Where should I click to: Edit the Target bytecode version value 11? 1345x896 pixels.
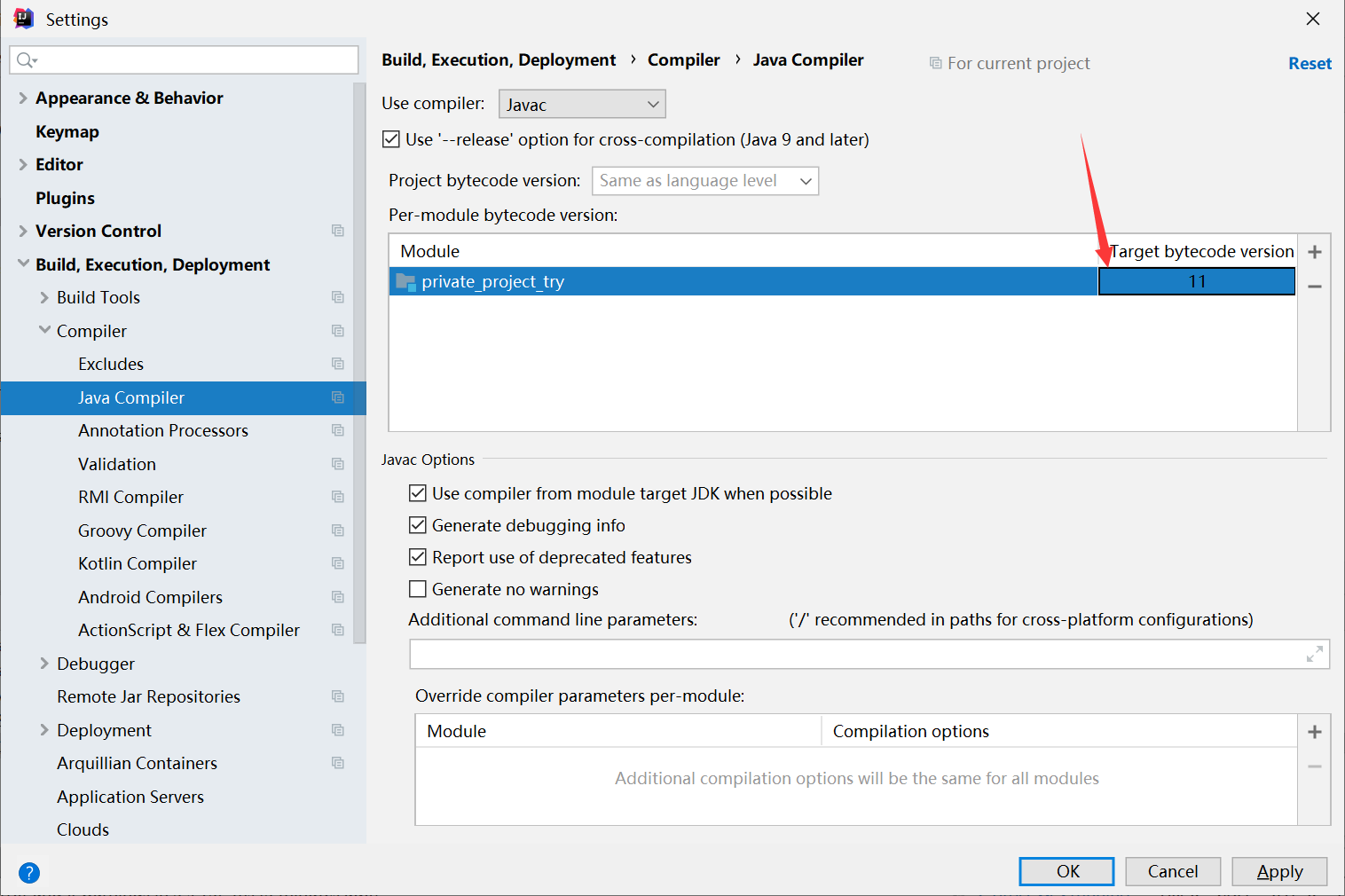click(1196, 281)
